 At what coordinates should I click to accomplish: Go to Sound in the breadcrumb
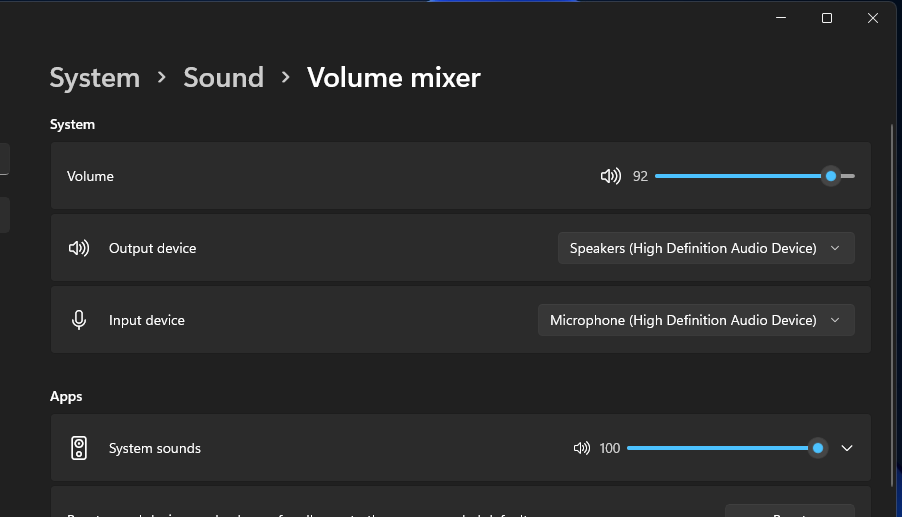pos(223,78)
